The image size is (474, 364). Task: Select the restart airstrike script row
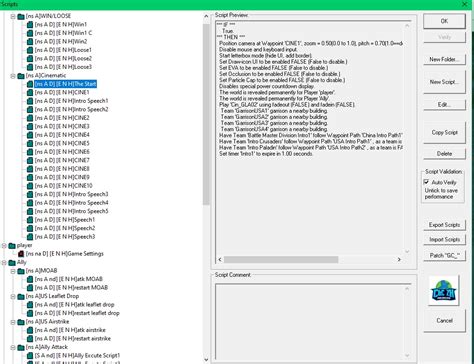pos(72,339)
